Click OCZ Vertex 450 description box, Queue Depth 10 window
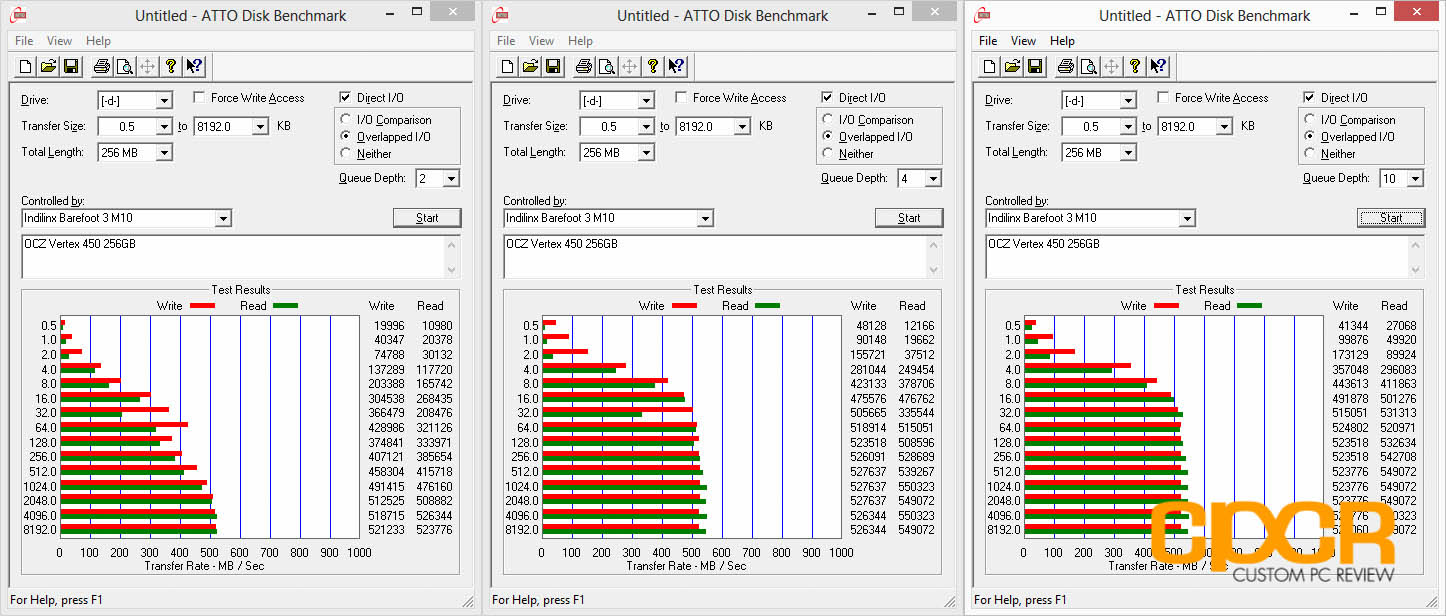The width and height of the screenshot is (1446, 616). pyautogui.click(x=1205, y=257)
